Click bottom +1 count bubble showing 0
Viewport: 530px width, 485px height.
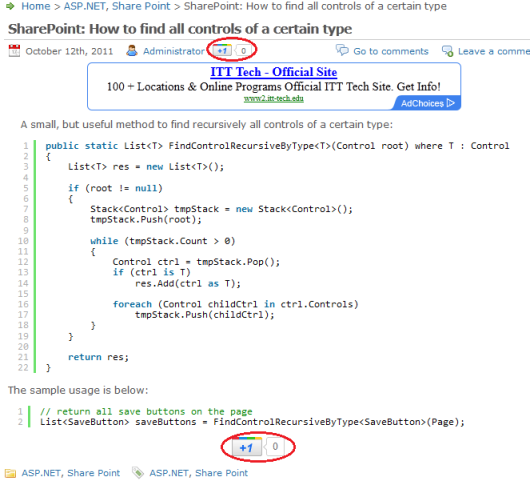pyautogui.click(x=275, y=447)
